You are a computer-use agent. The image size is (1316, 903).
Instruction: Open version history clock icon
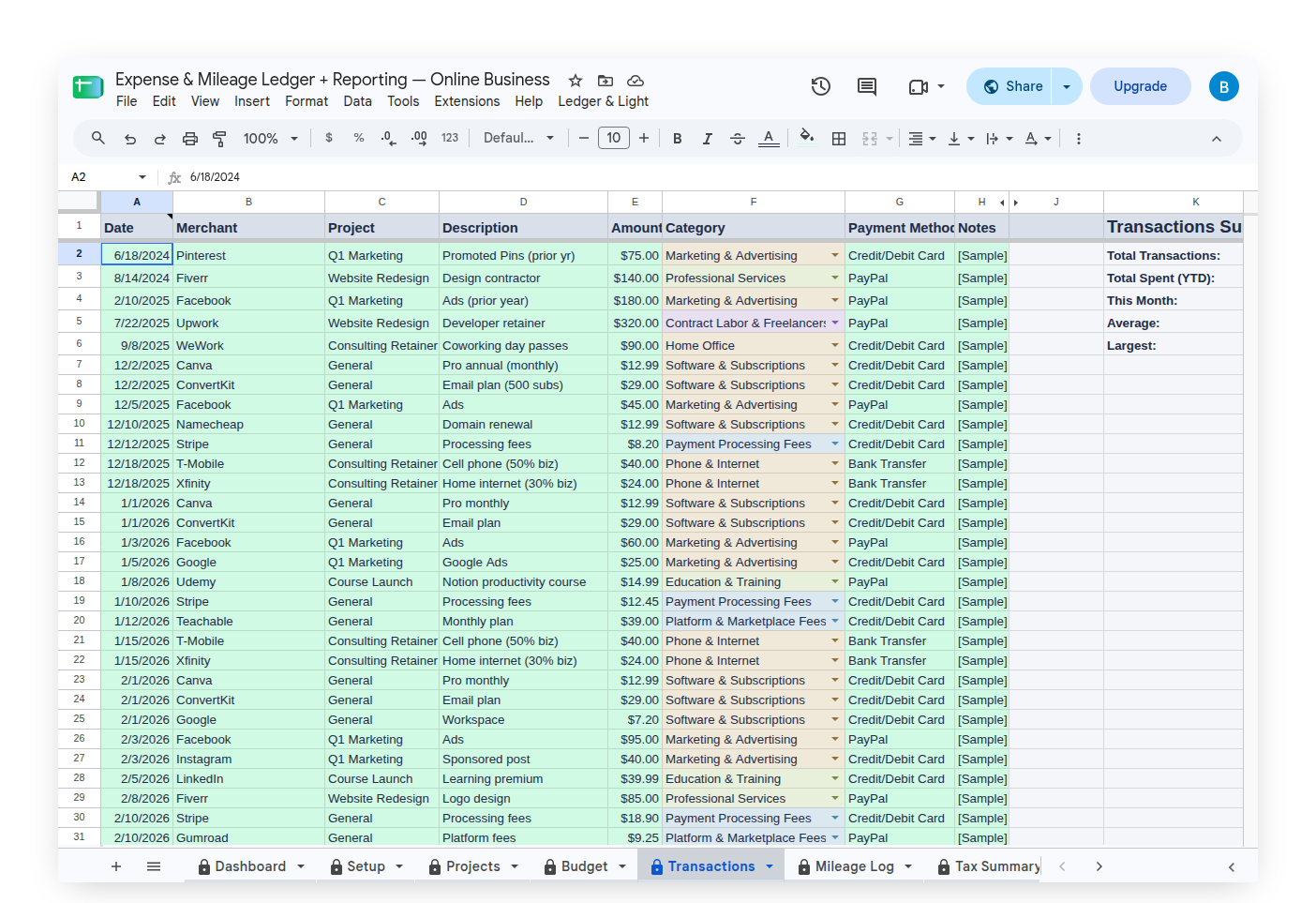pyautogui.click(x=821, y=86)
